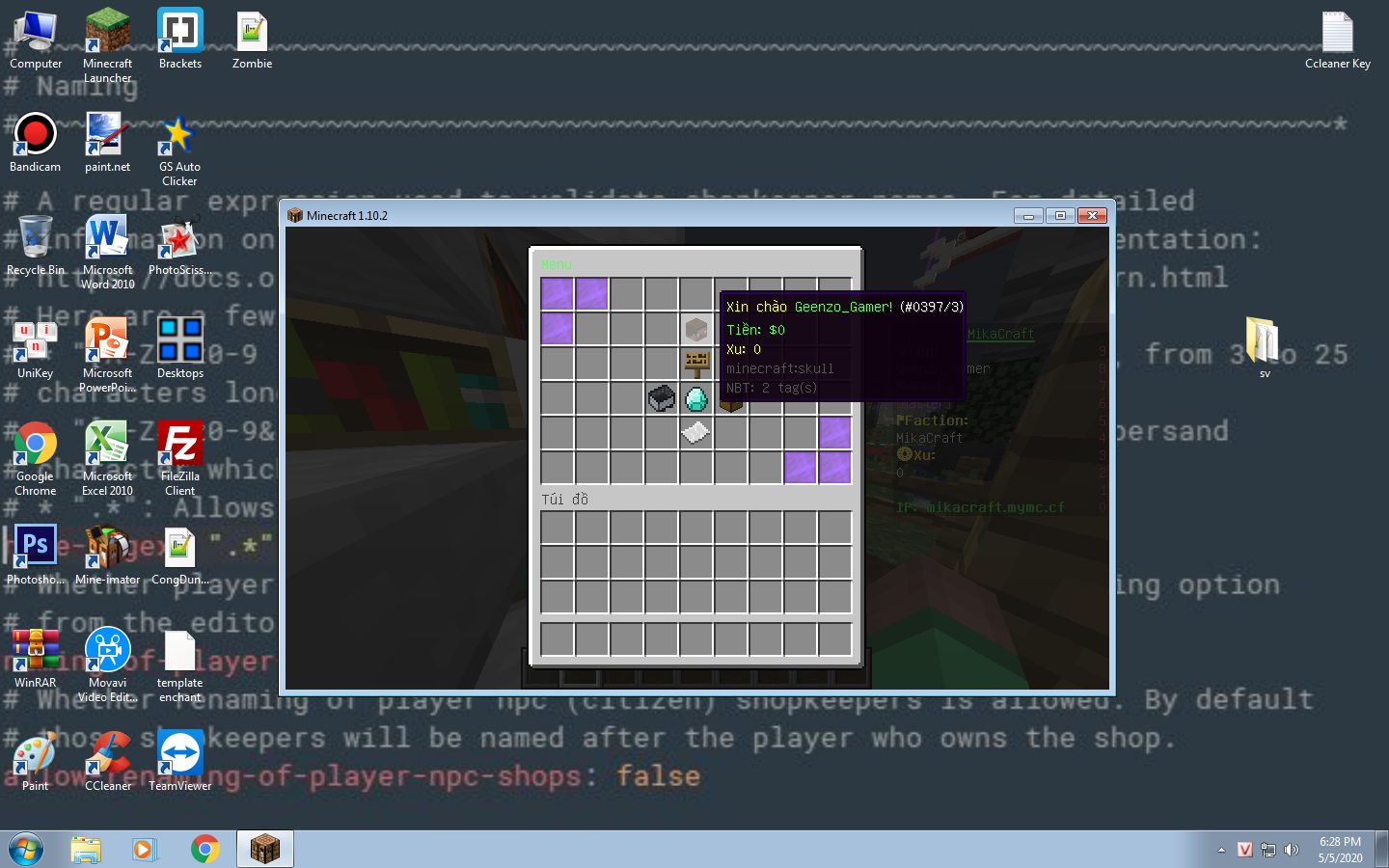Click the wooden sign item in the menu
1389x868 pixels.
[x=696, y=364]
